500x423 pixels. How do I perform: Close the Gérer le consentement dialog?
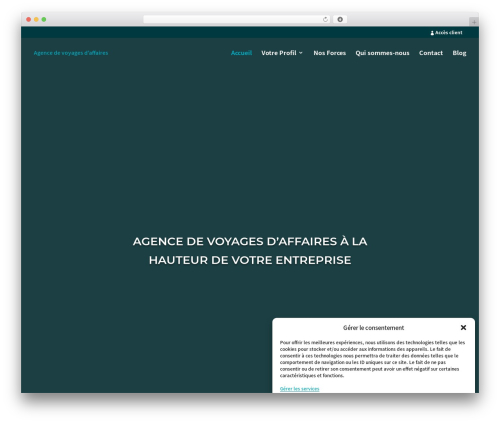tap(463, 328)
